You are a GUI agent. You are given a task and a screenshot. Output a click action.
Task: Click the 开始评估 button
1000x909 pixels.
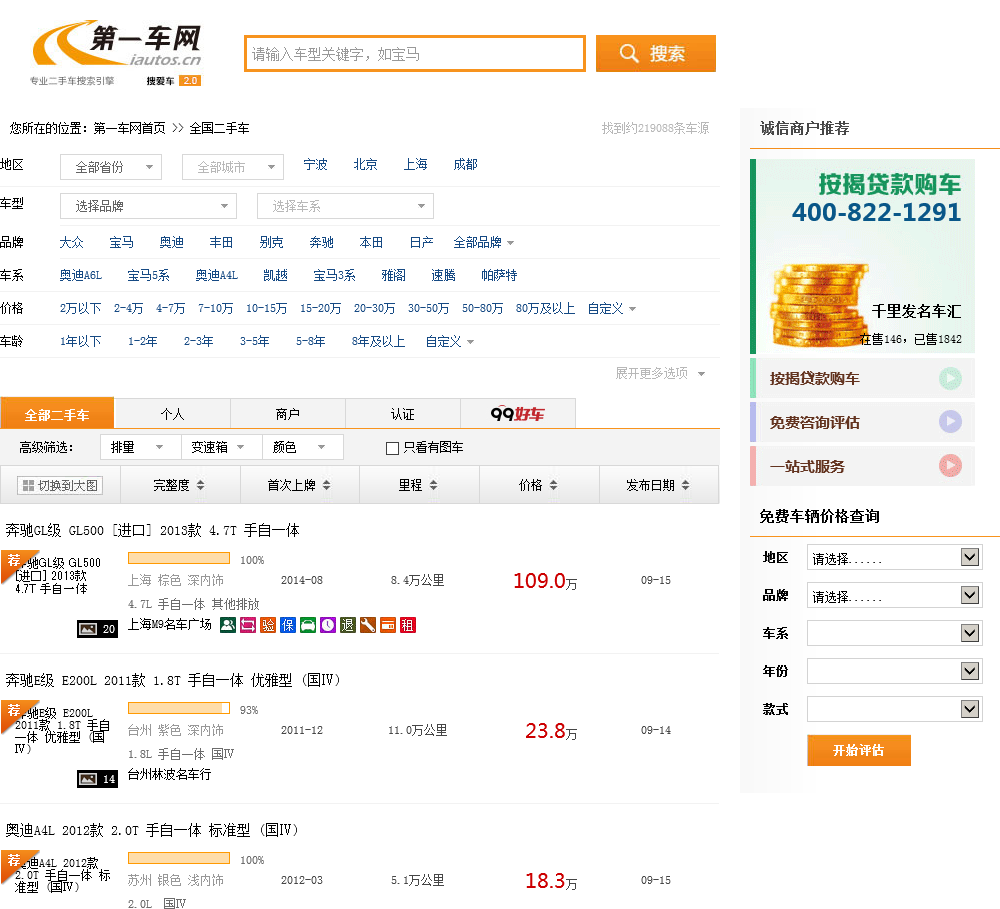[x=858, y=750]
